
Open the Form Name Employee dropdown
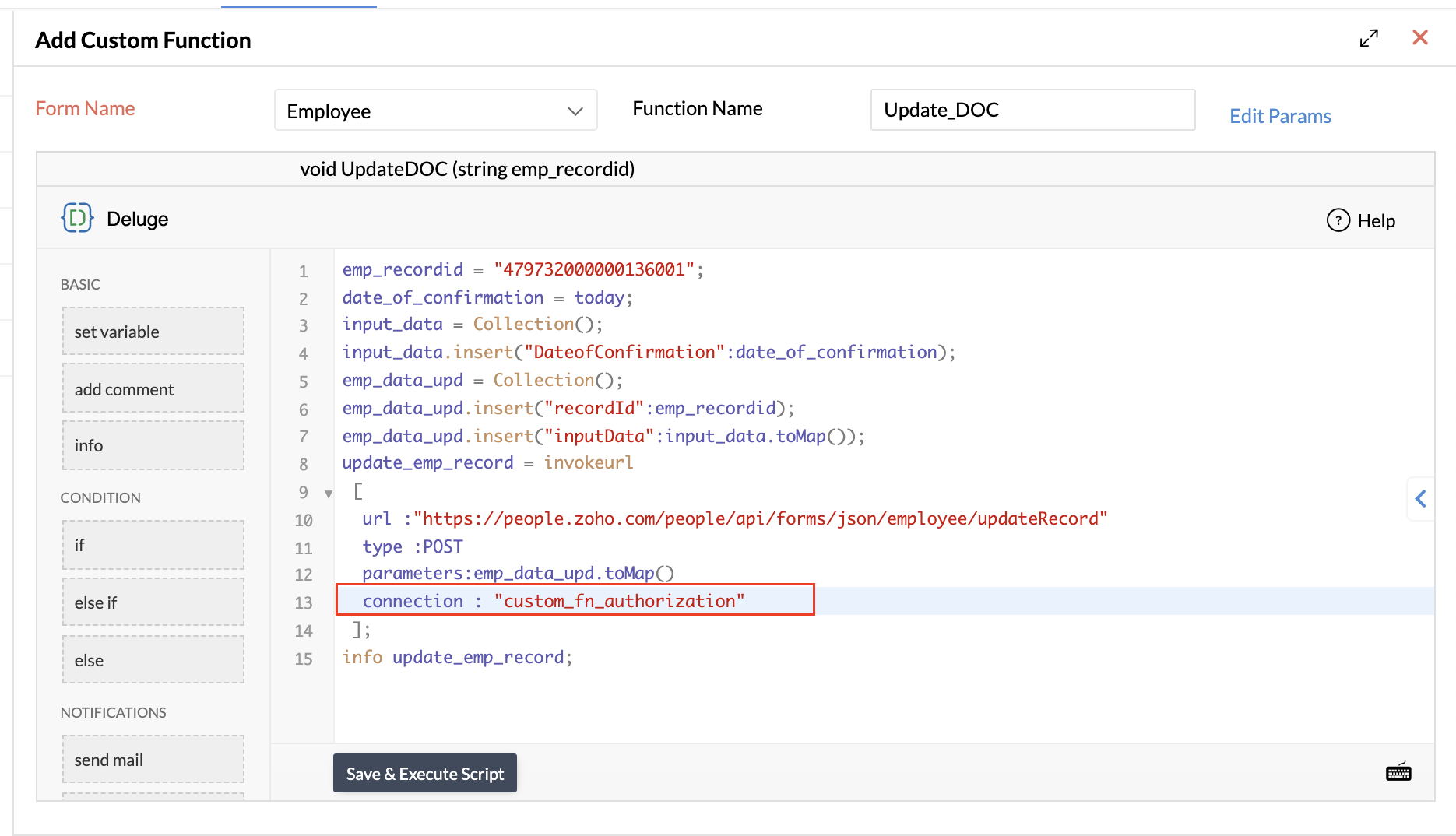pos(435,111)
